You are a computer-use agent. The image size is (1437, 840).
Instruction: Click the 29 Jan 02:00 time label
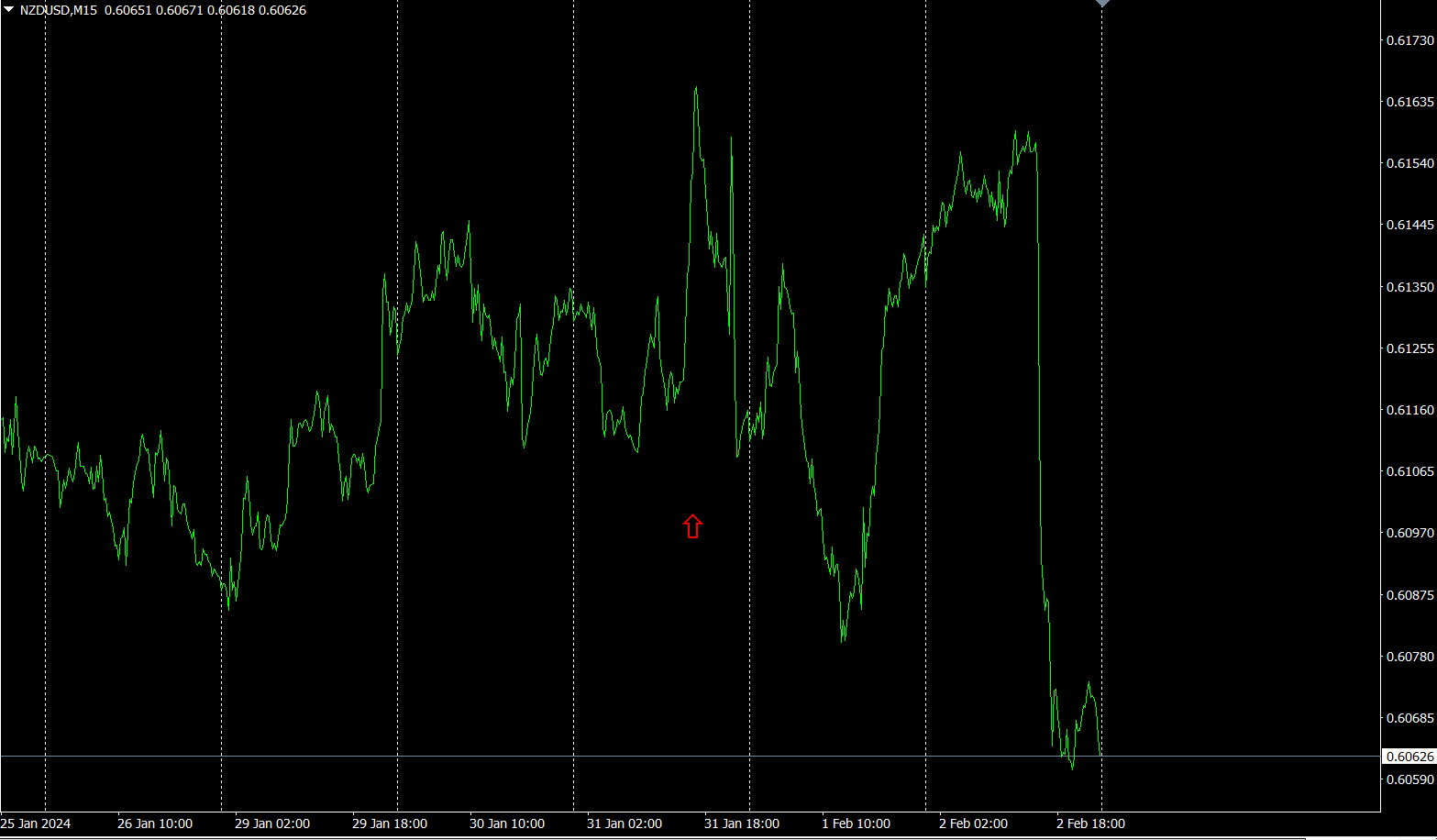pos(272,823)
